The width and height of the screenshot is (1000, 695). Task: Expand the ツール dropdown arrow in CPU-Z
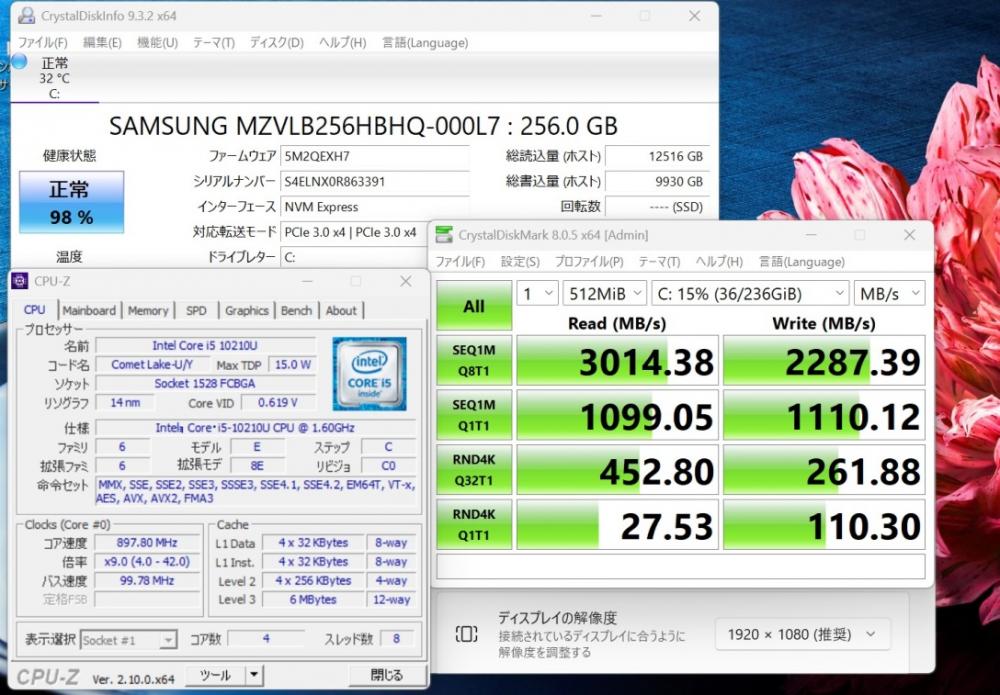pos(254,675)
